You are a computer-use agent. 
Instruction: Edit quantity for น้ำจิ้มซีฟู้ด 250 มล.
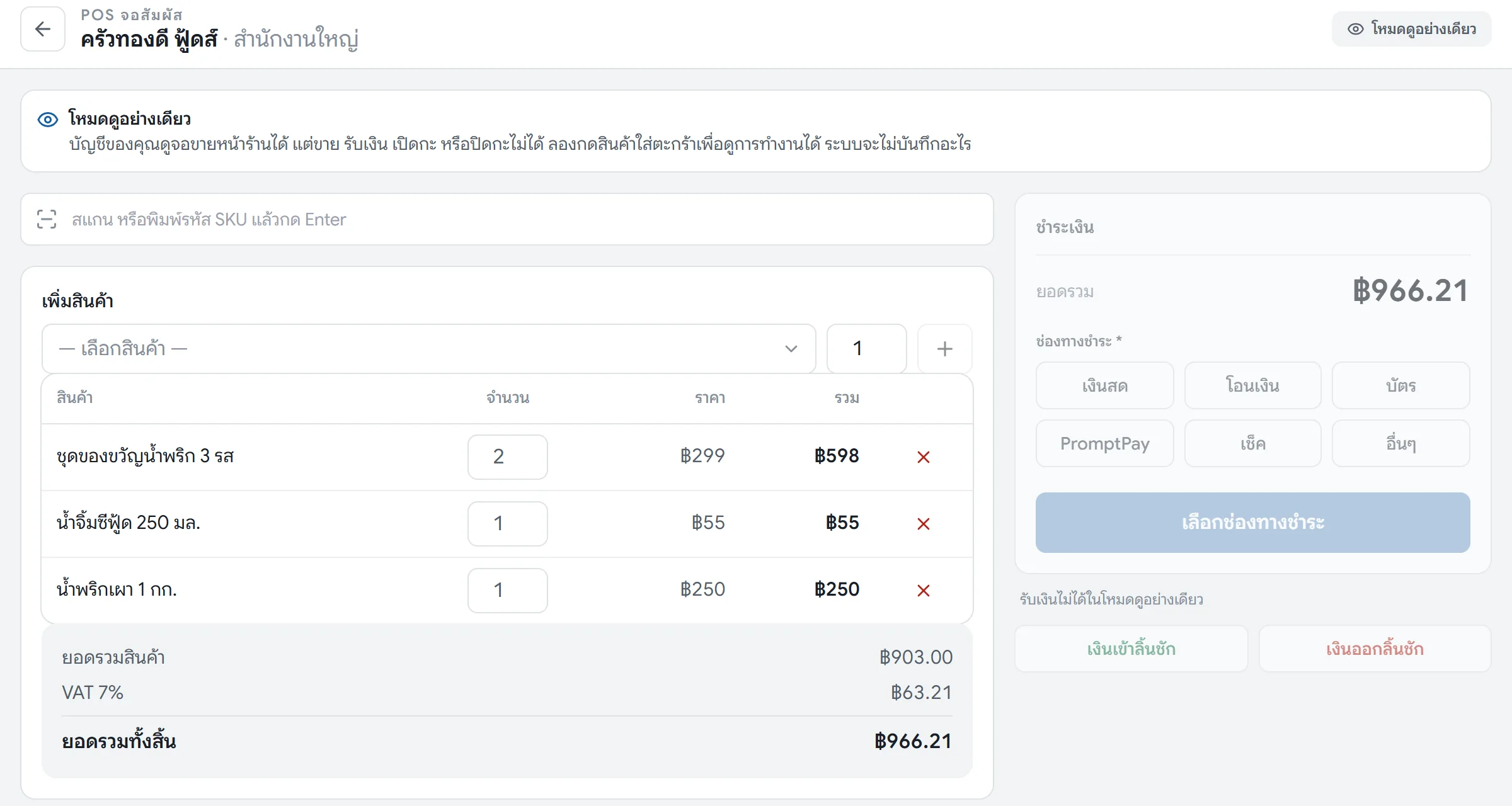(x=507, y=523)
